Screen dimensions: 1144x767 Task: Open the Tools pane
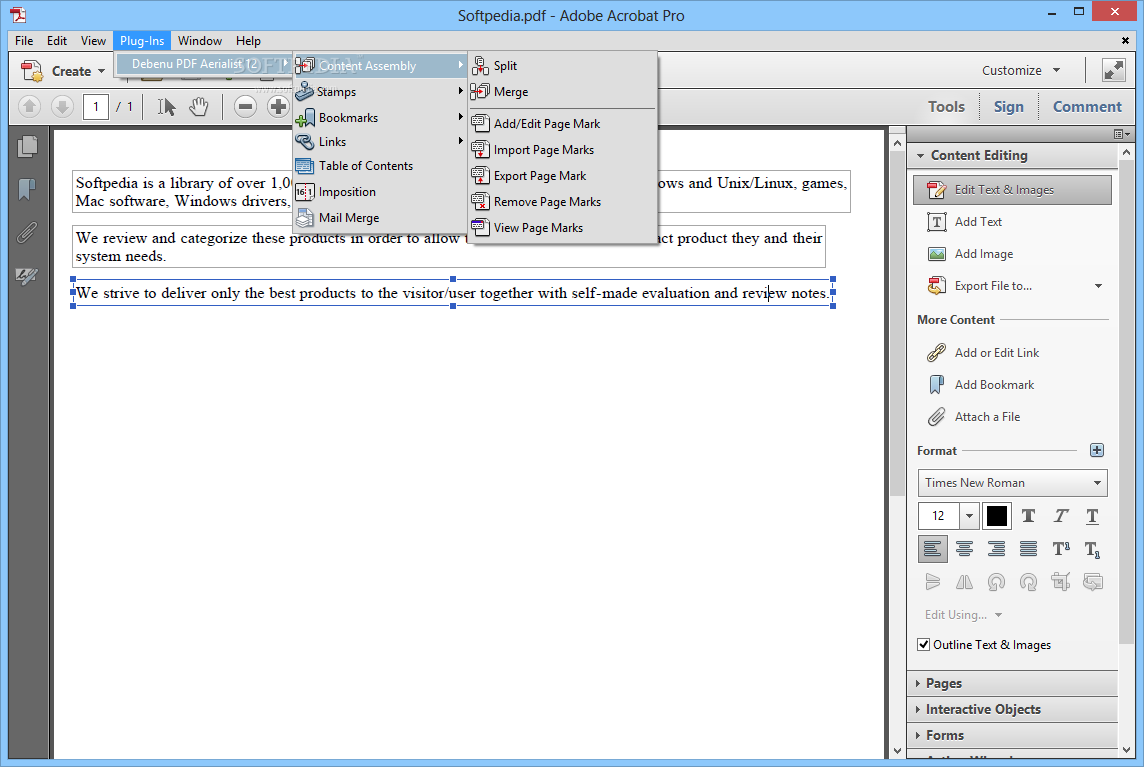[x=946, y=107]
